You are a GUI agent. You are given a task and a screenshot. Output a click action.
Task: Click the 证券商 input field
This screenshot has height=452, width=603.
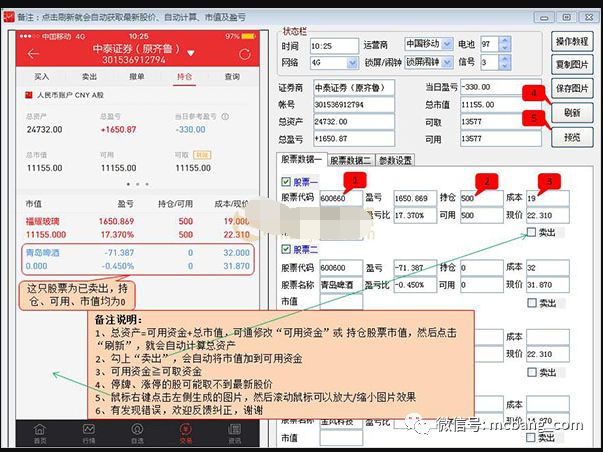[354, 88]
